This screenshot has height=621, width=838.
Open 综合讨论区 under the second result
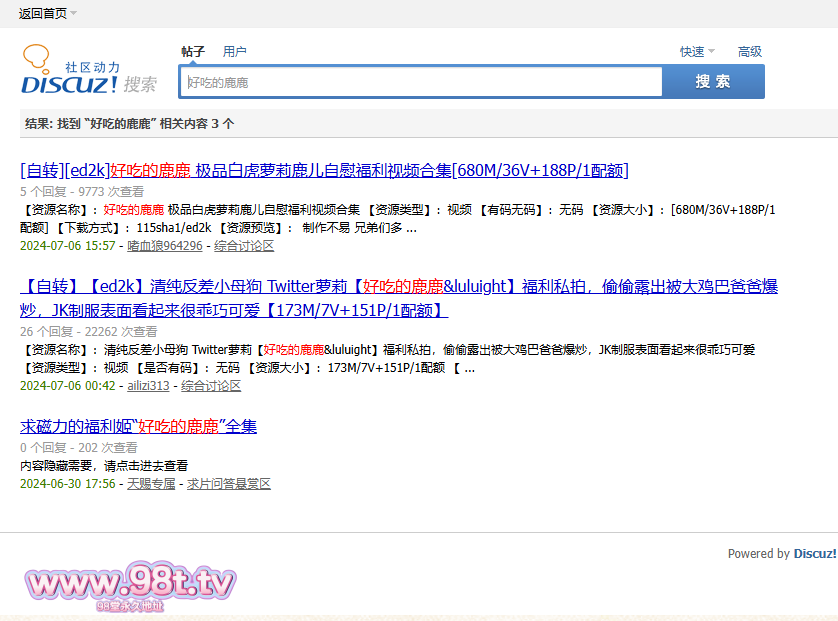pyautogui.click(x=211, y=386)
